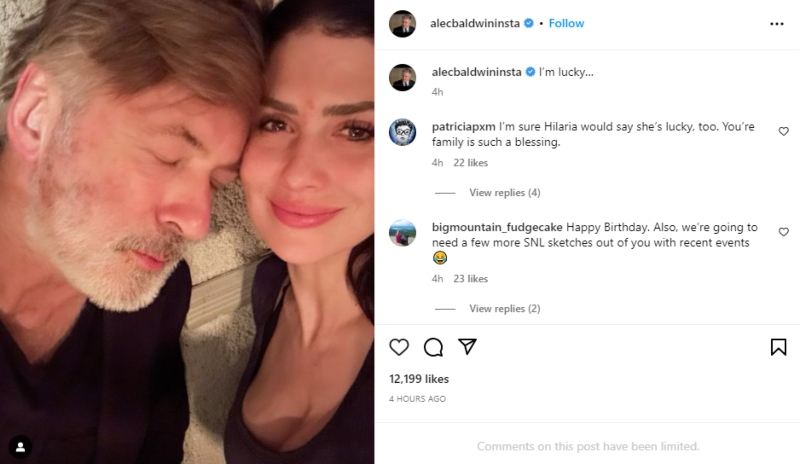Save post with bookmark icon
The image size is (800, 464).
click(778, 347)
